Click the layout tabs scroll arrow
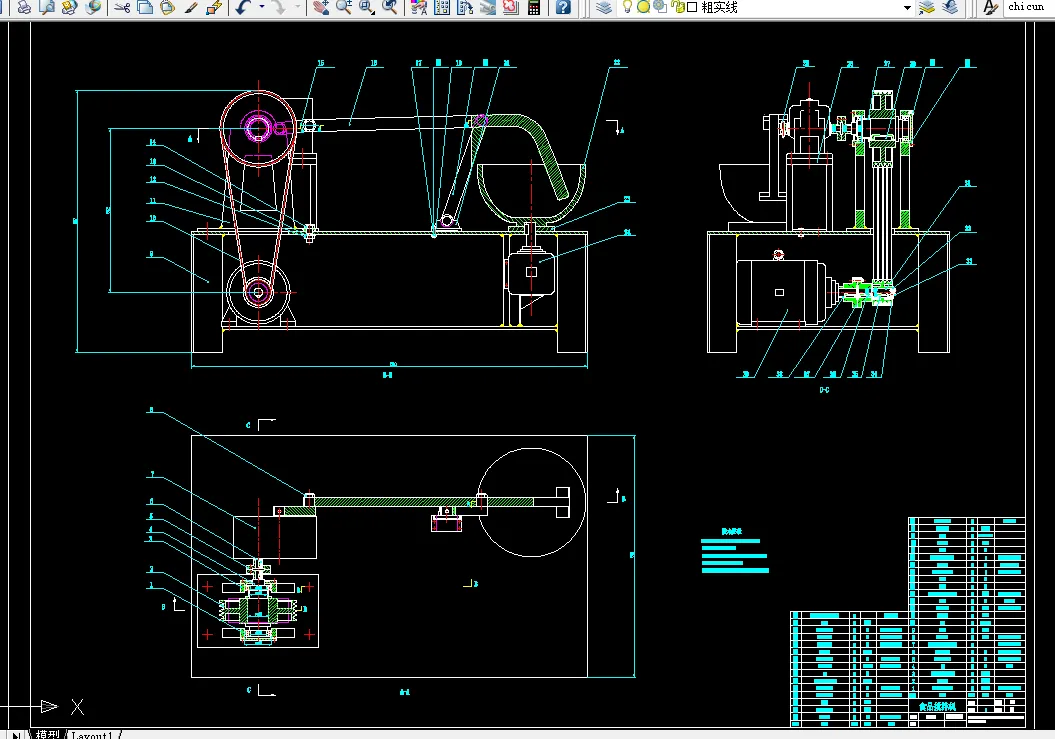This screenshot has height=739, width=1055. coord(17,735)
